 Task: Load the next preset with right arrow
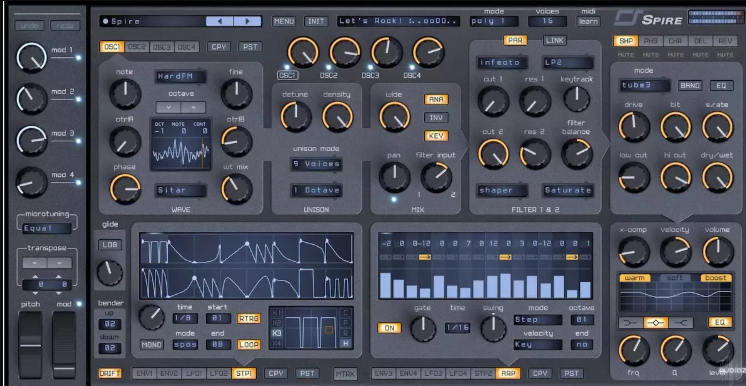(x=247, y=21)
